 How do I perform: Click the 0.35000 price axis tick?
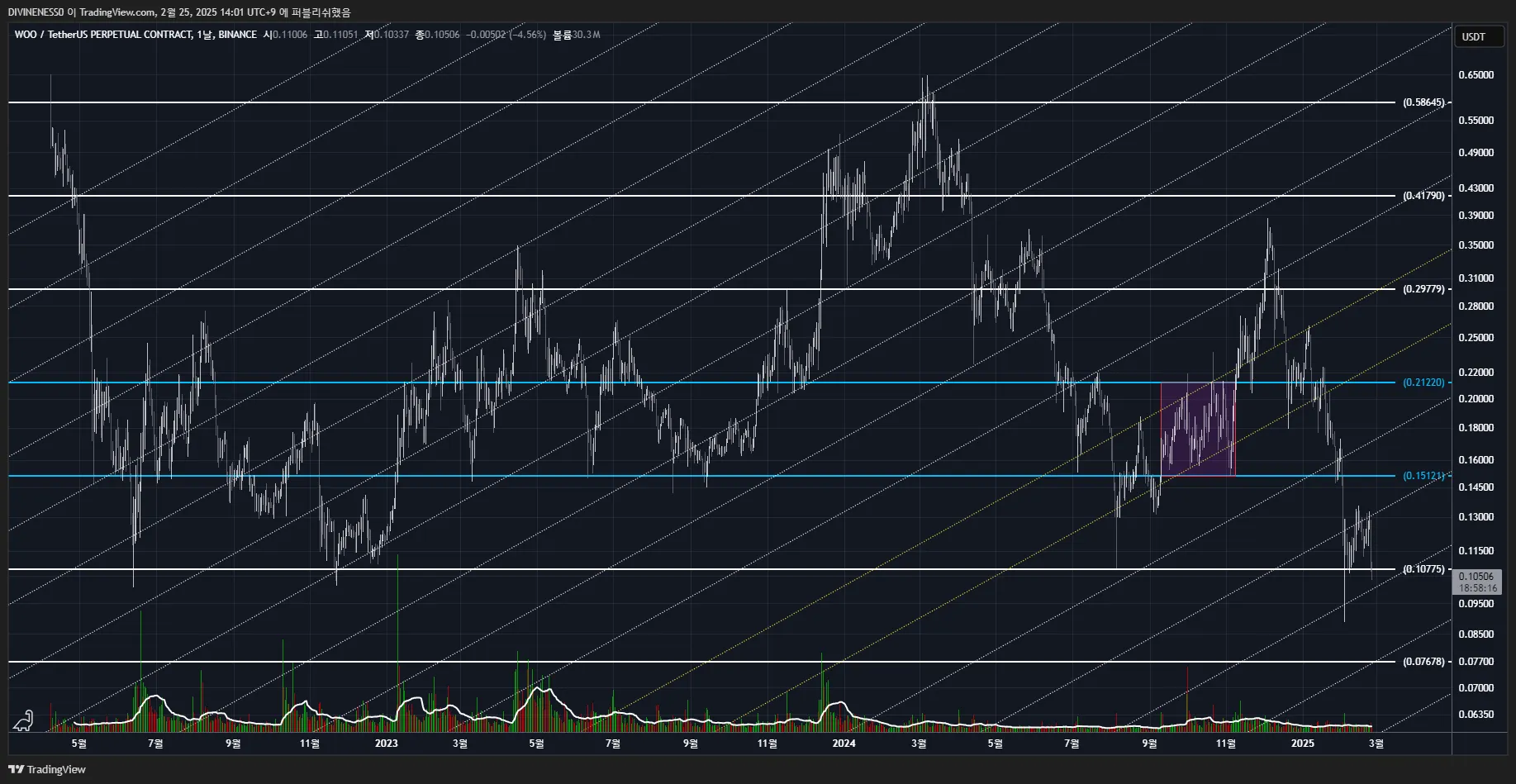1476,245
